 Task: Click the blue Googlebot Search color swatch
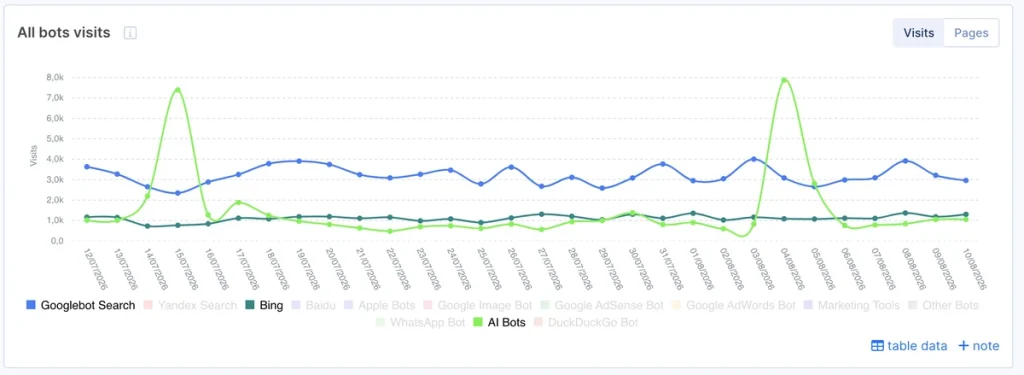(31, 305)
